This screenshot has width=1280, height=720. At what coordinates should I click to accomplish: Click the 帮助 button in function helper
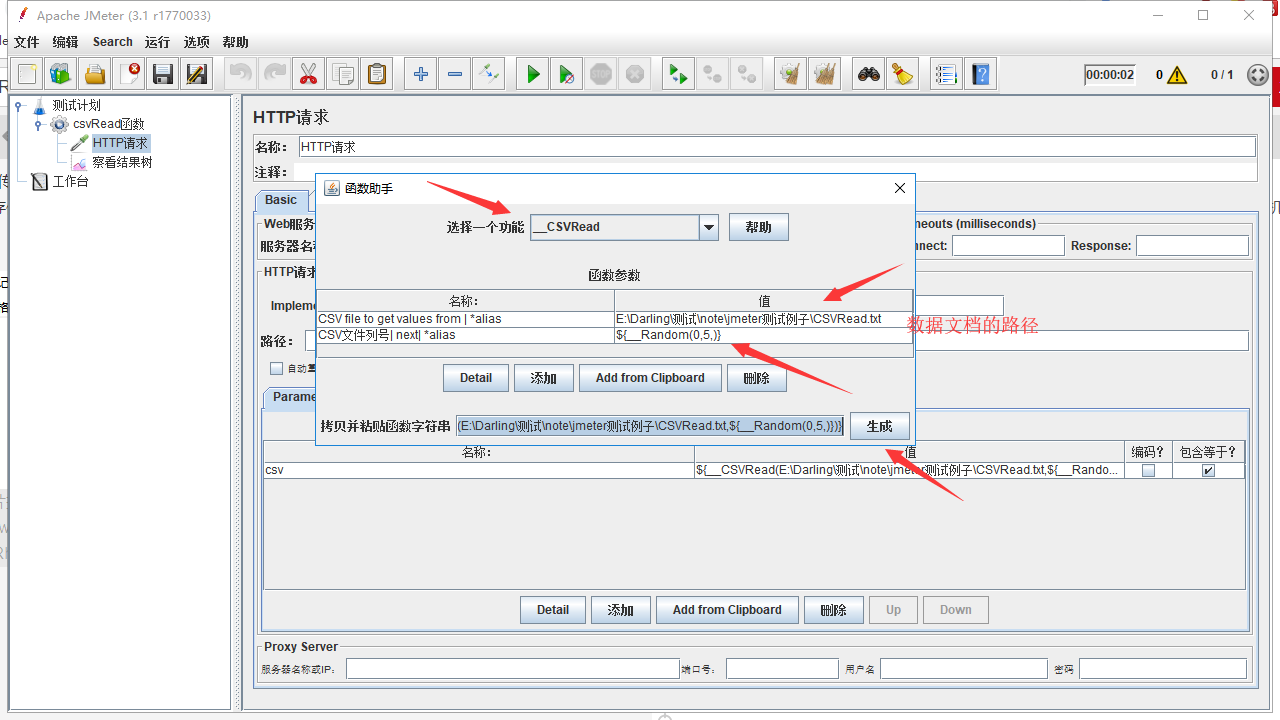[x=758, y=227]
